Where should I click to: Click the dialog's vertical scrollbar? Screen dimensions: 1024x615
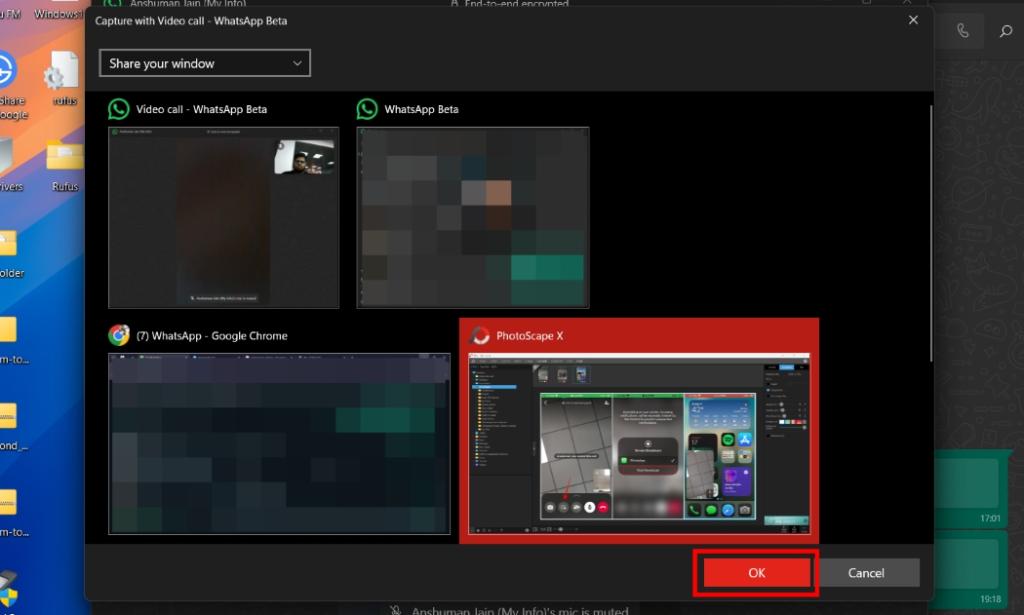[x=931, y=233]
